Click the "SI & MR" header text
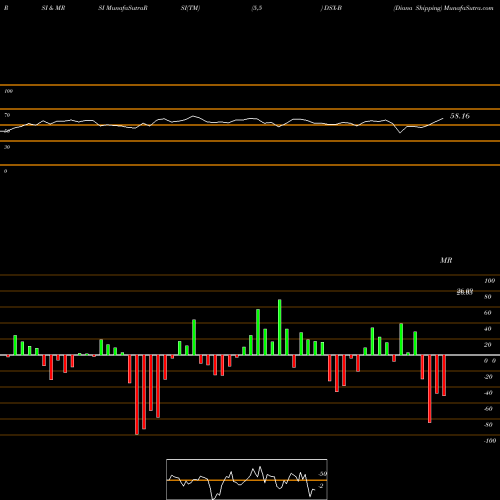Viewport: 500px width, 500px height. click(x=53, y=8)
